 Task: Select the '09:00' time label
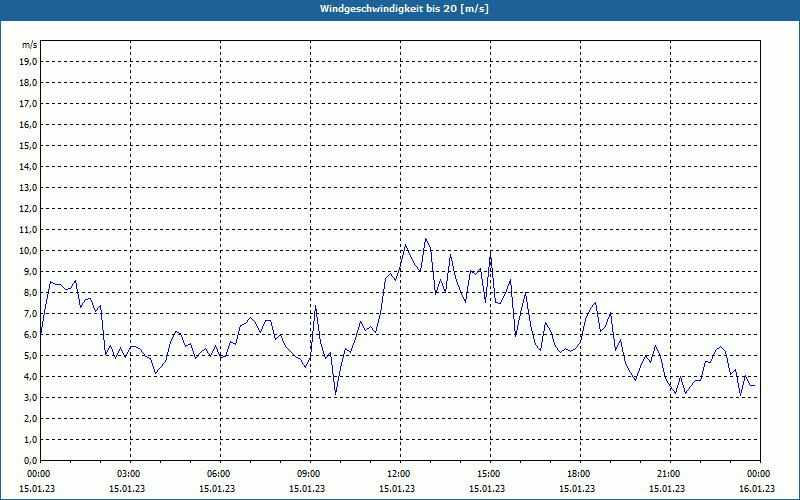pos(307,474)
